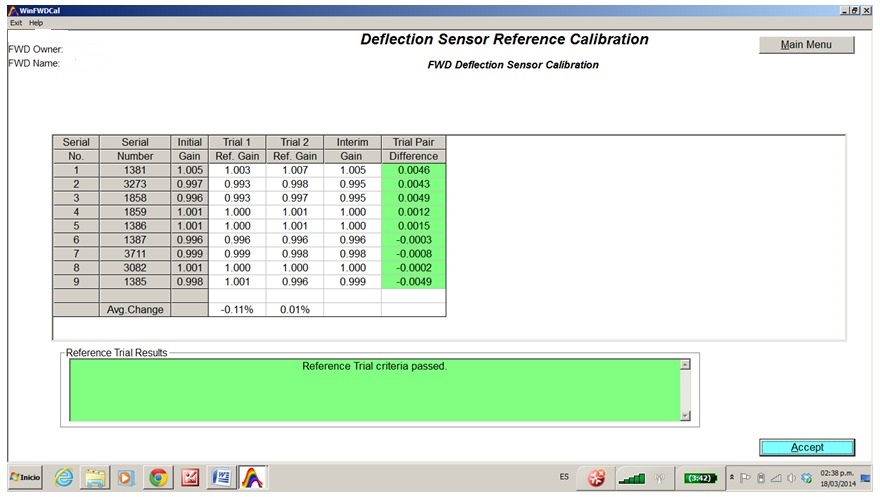The width and height of the screenshot is (880, 497).
Task: Open the Action Center flag icon
Action: [x=745, y=478]
